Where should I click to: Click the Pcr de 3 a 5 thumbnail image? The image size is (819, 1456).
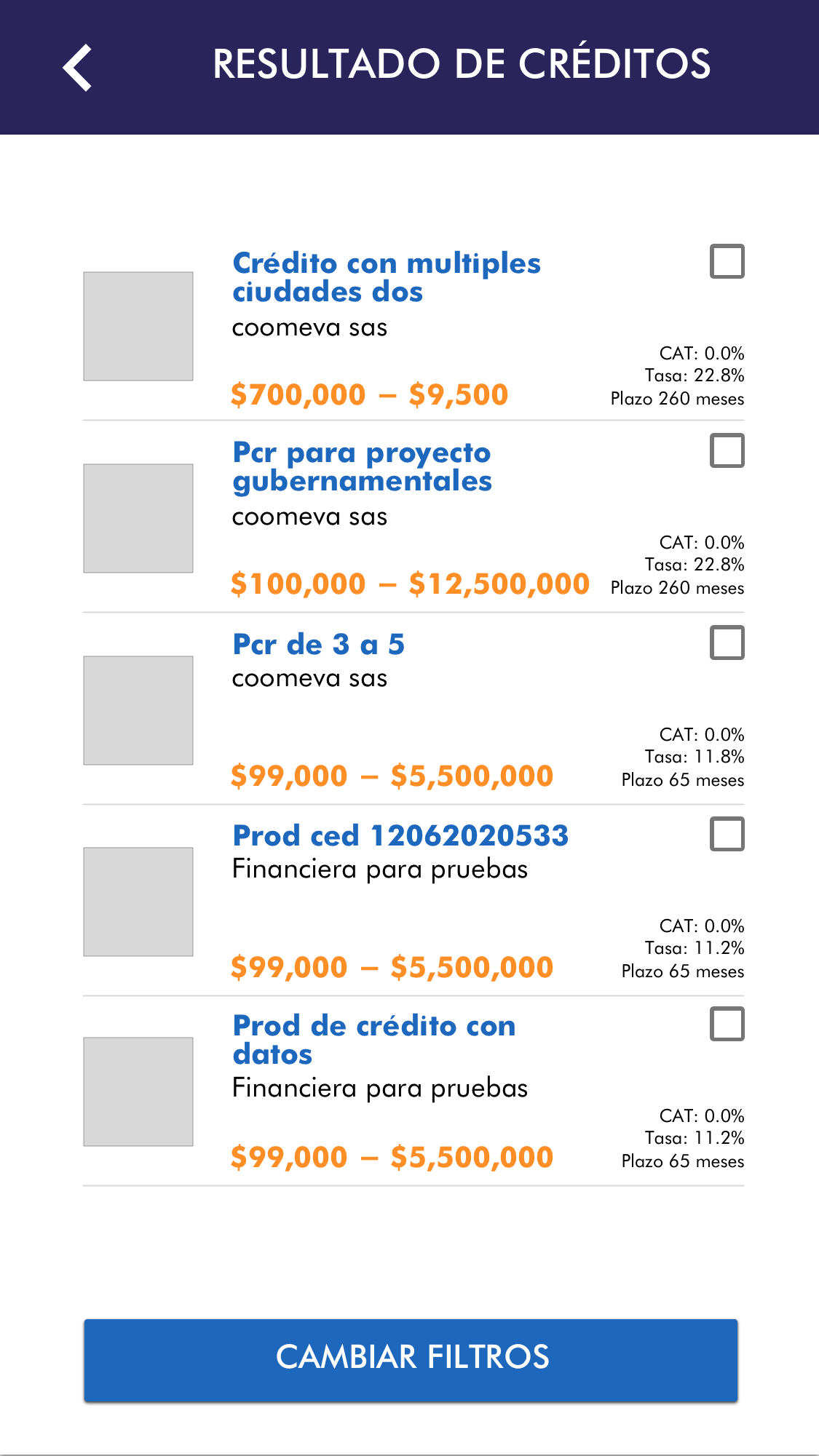pyautogui.click(x=138, y=710)
